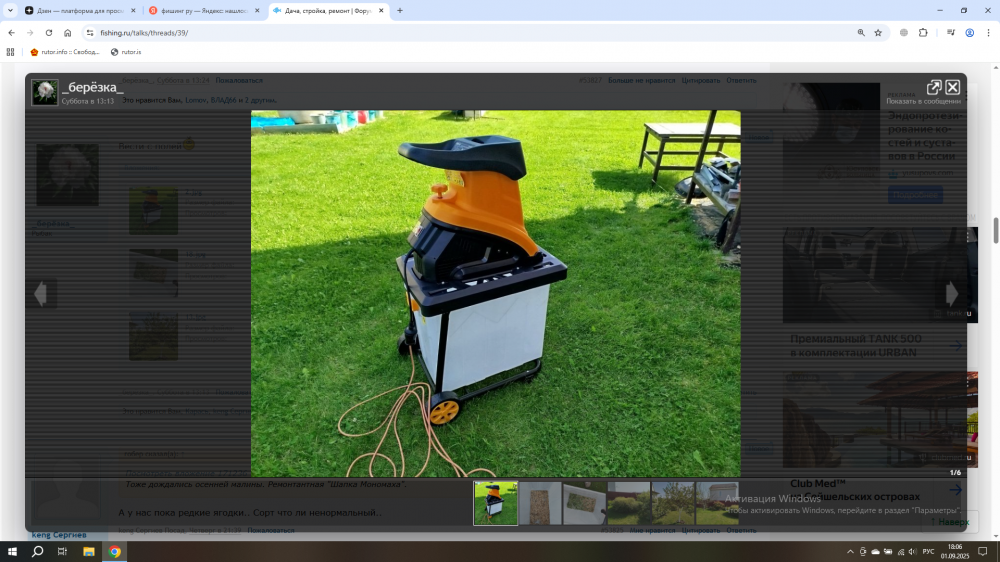
Task: Open the Chrome extensions puzzle icon
Action: point(923,33)
